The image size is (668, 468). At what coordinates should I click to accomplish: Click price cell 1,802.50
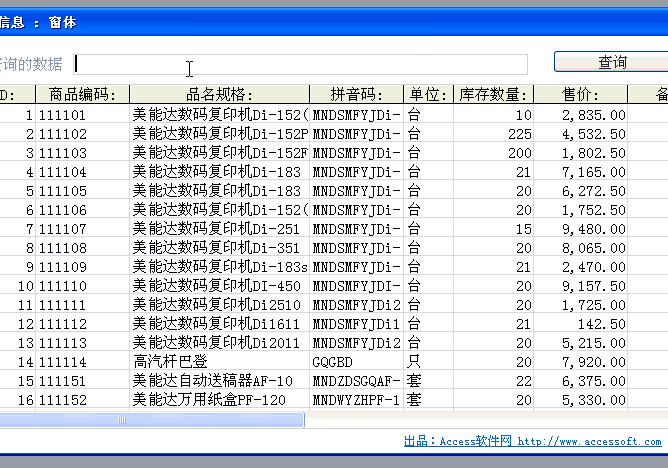click(581, 152)
